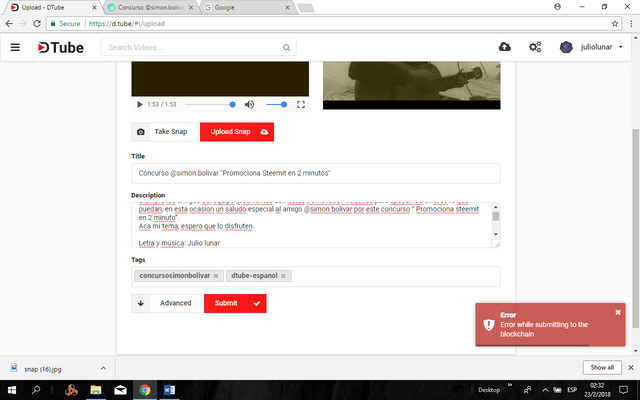Click the address bar URL

(x=127, y=24)
